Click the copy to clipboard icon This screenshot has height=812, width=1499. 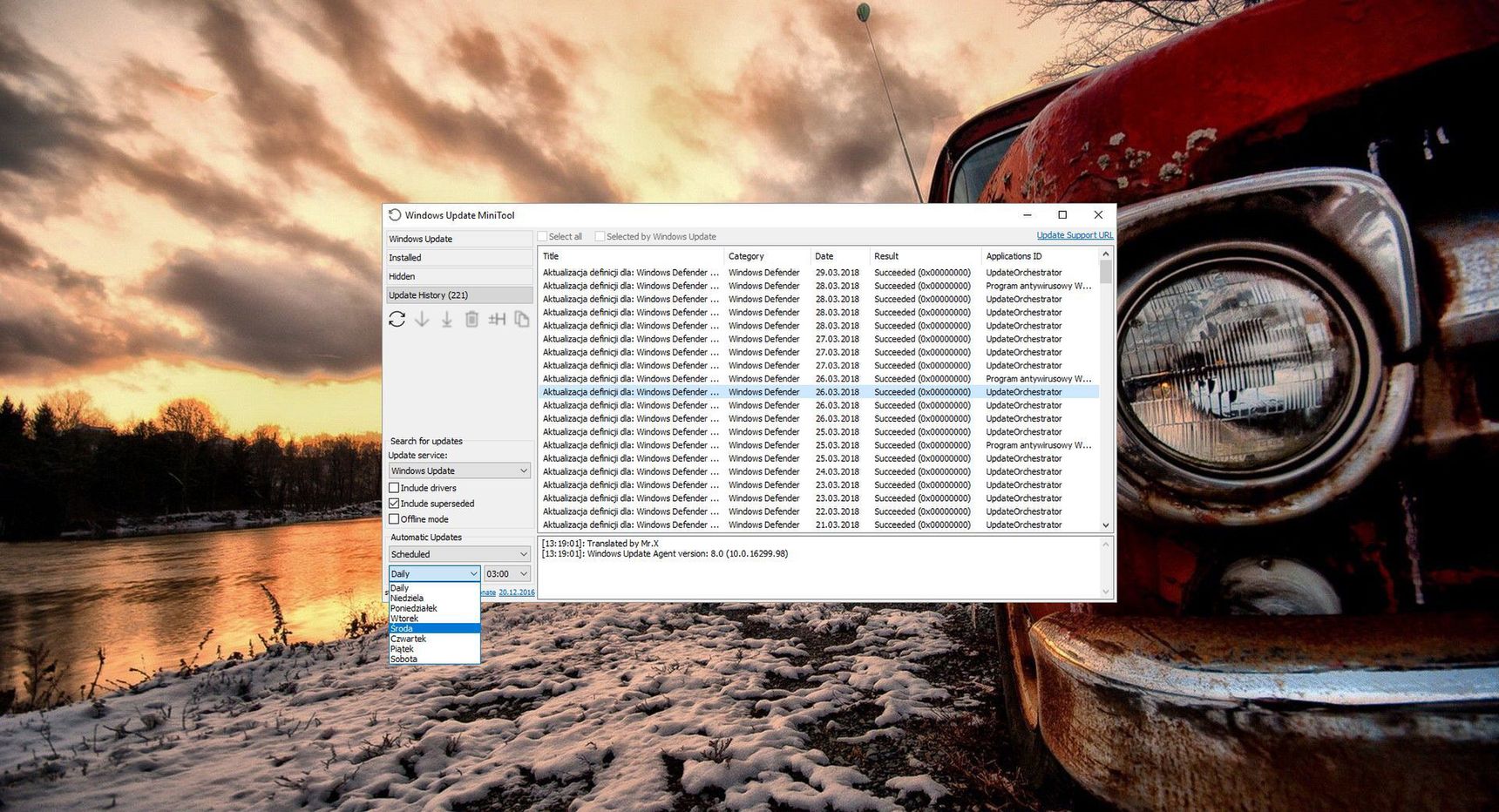522,320
